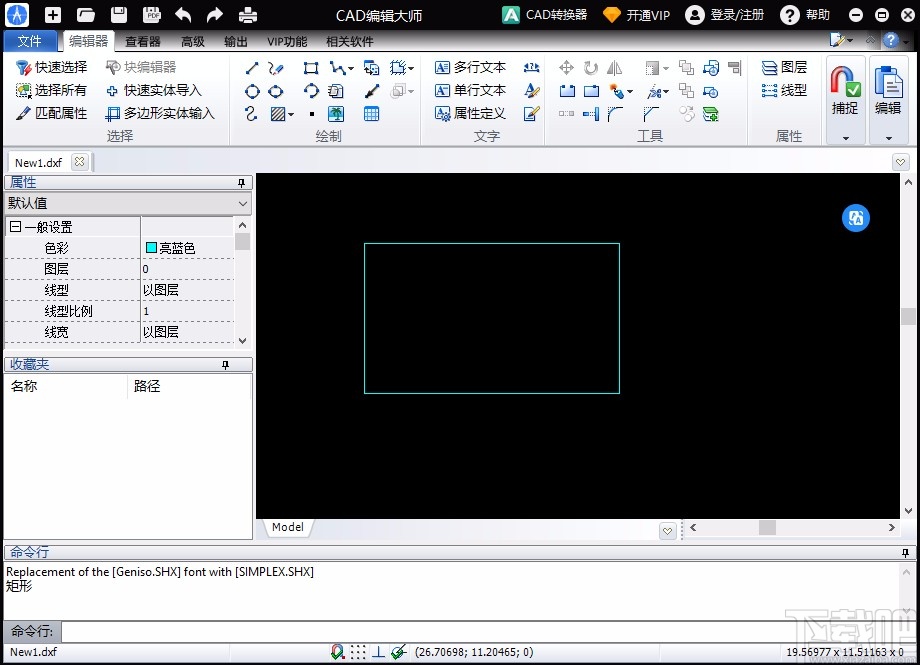Choose the rectangle drawing tool
The width and height of the screenshot is (920, 665).
coord(311,68)
